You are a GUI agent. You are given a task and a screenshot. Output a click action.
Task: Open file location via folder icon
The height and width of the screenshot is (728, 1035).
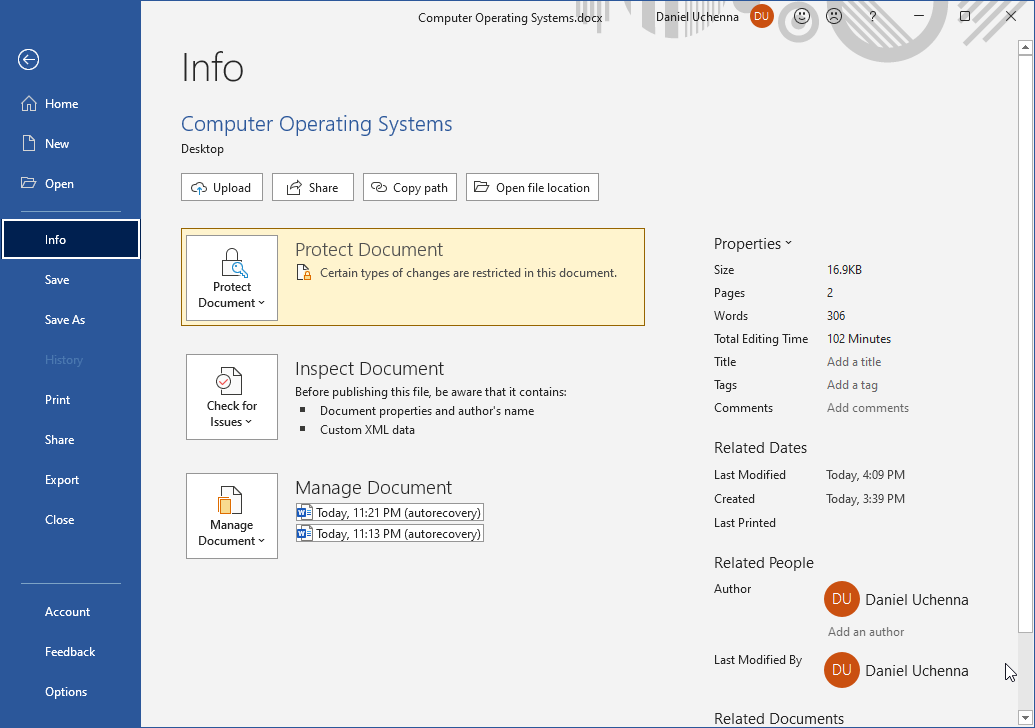482,187
